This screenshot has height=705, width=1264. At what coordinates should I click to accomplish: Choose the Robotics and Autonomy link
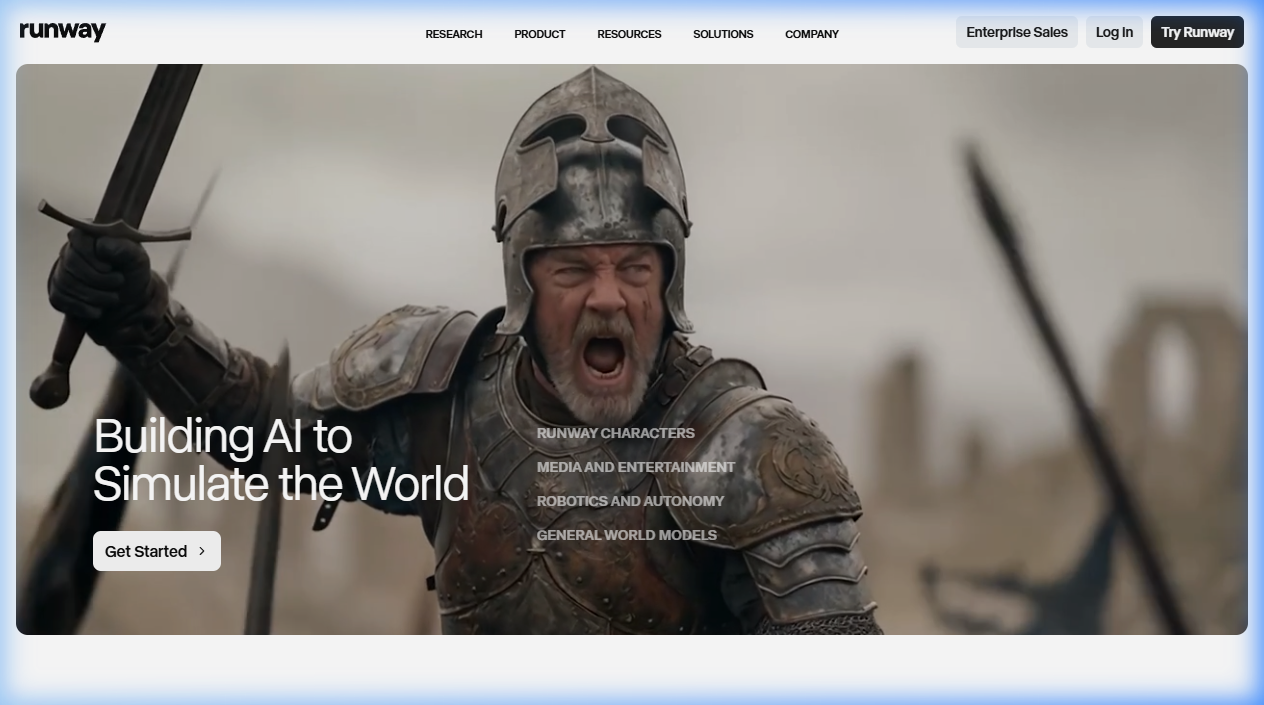click(630, 501)
